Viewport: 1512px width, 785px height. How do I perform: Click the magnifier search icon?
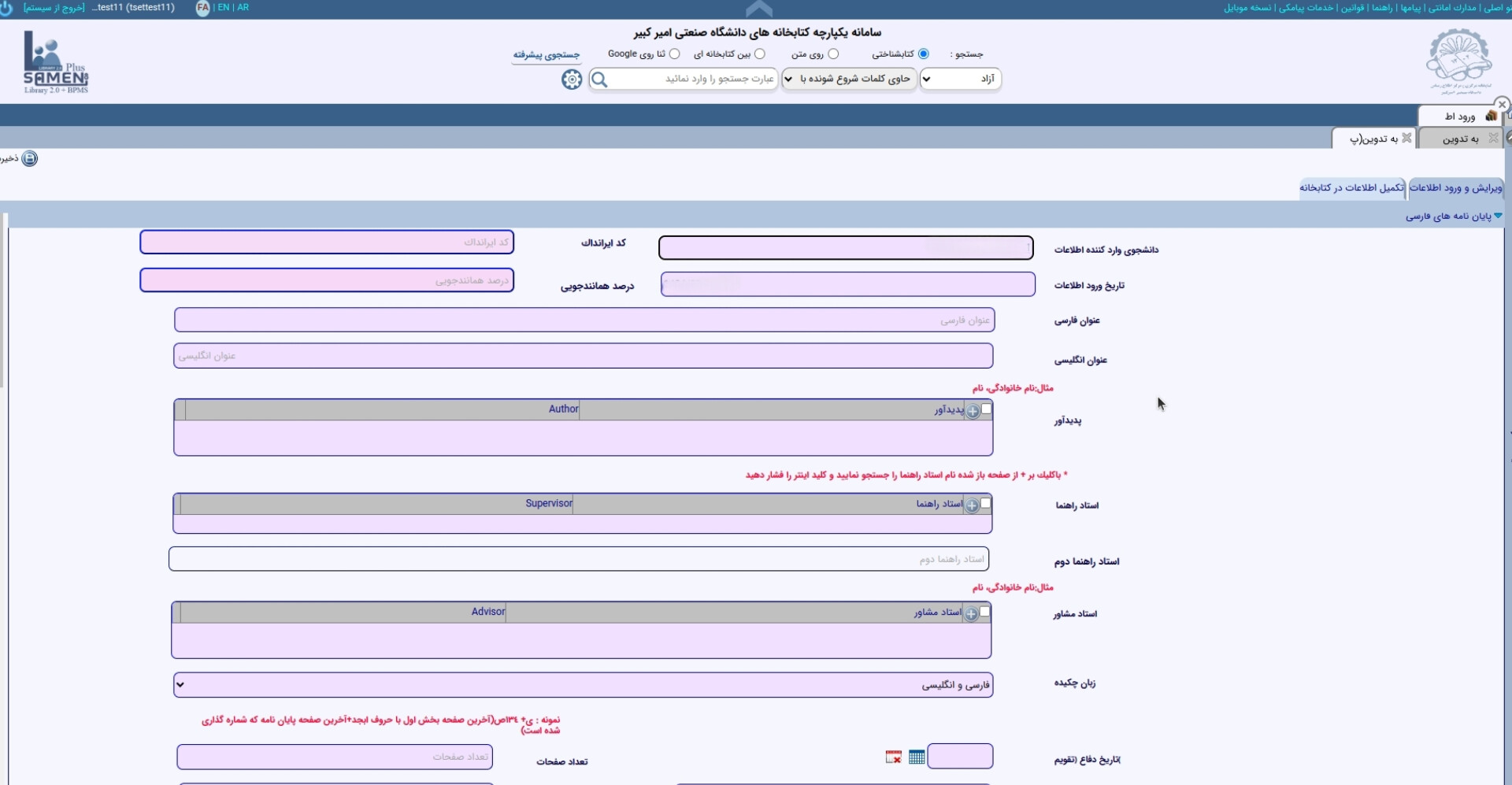click(599, 80)
